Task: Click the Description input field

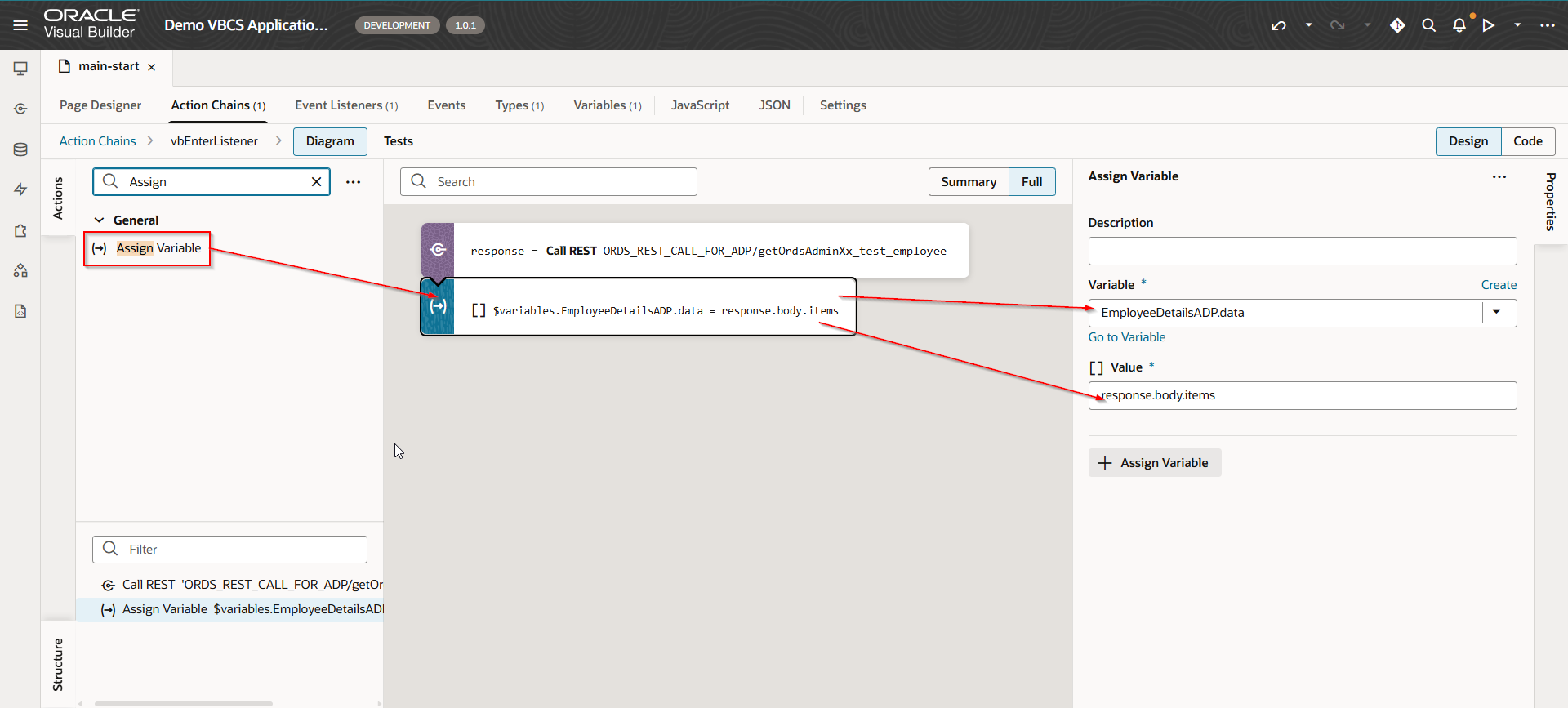Action: pos(1302,252)
